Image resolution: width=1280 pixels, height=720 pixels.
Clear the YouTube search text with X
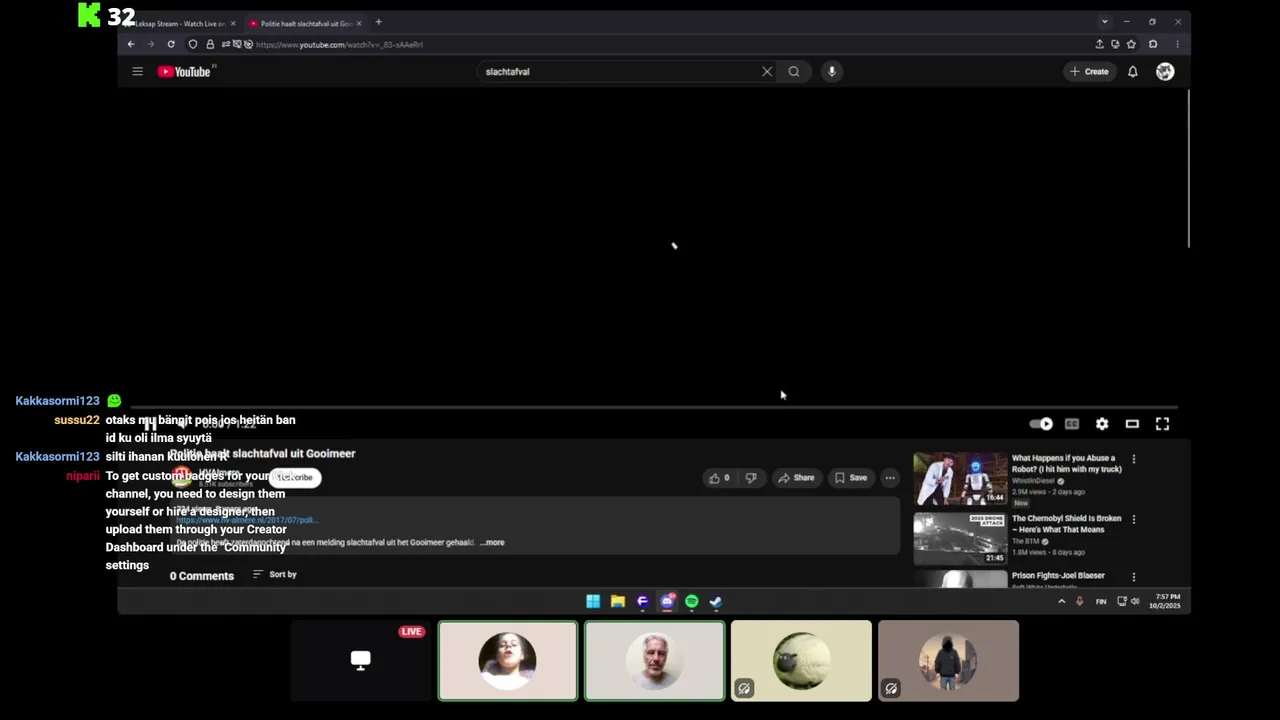pyautogui.click(x=767, y=71)
